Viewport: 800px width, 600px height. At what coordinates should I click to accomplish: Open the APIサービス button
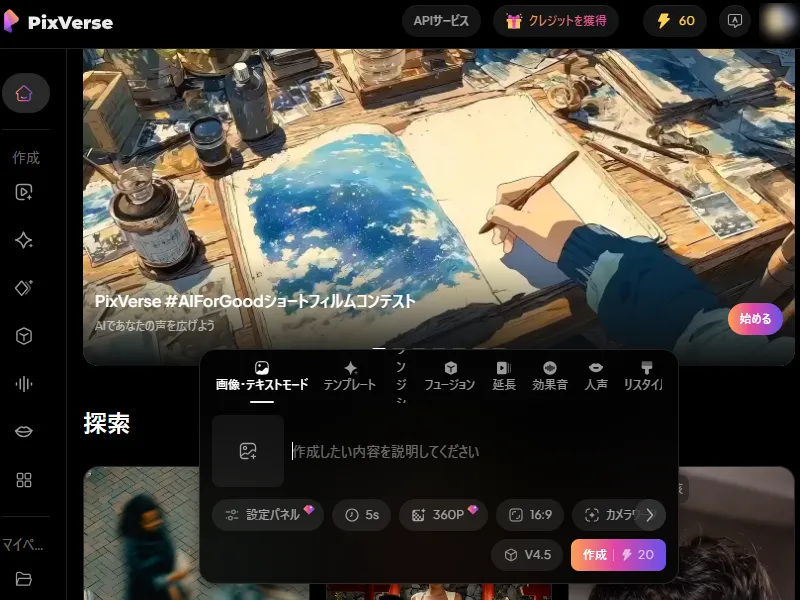pos(441,21)
